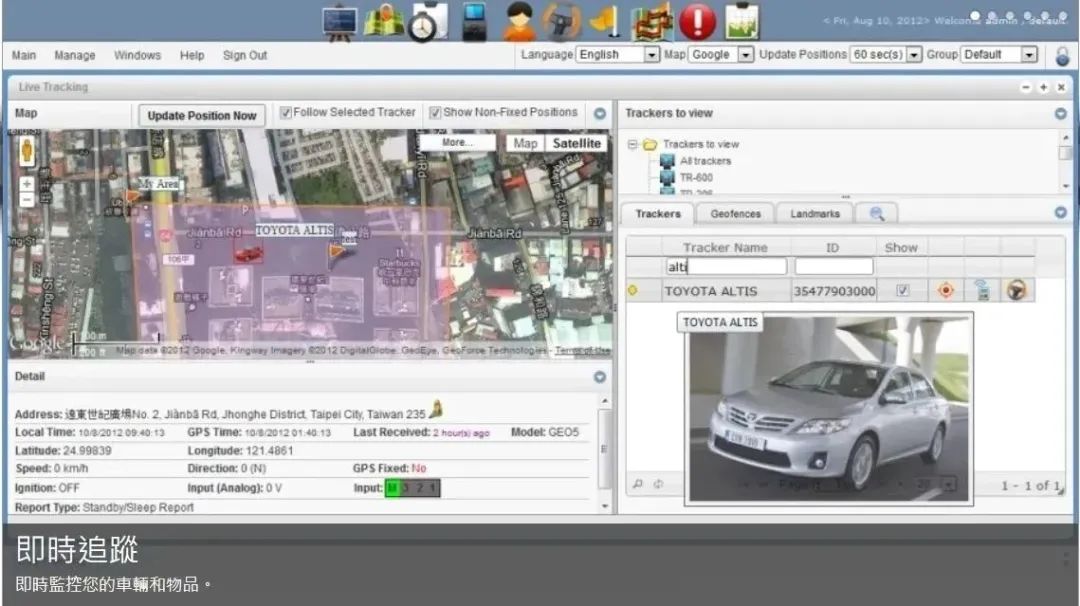Screen dimensions: 1080x606
Task: Click the lock icon beside Group dropdown
Action: 1062,56
